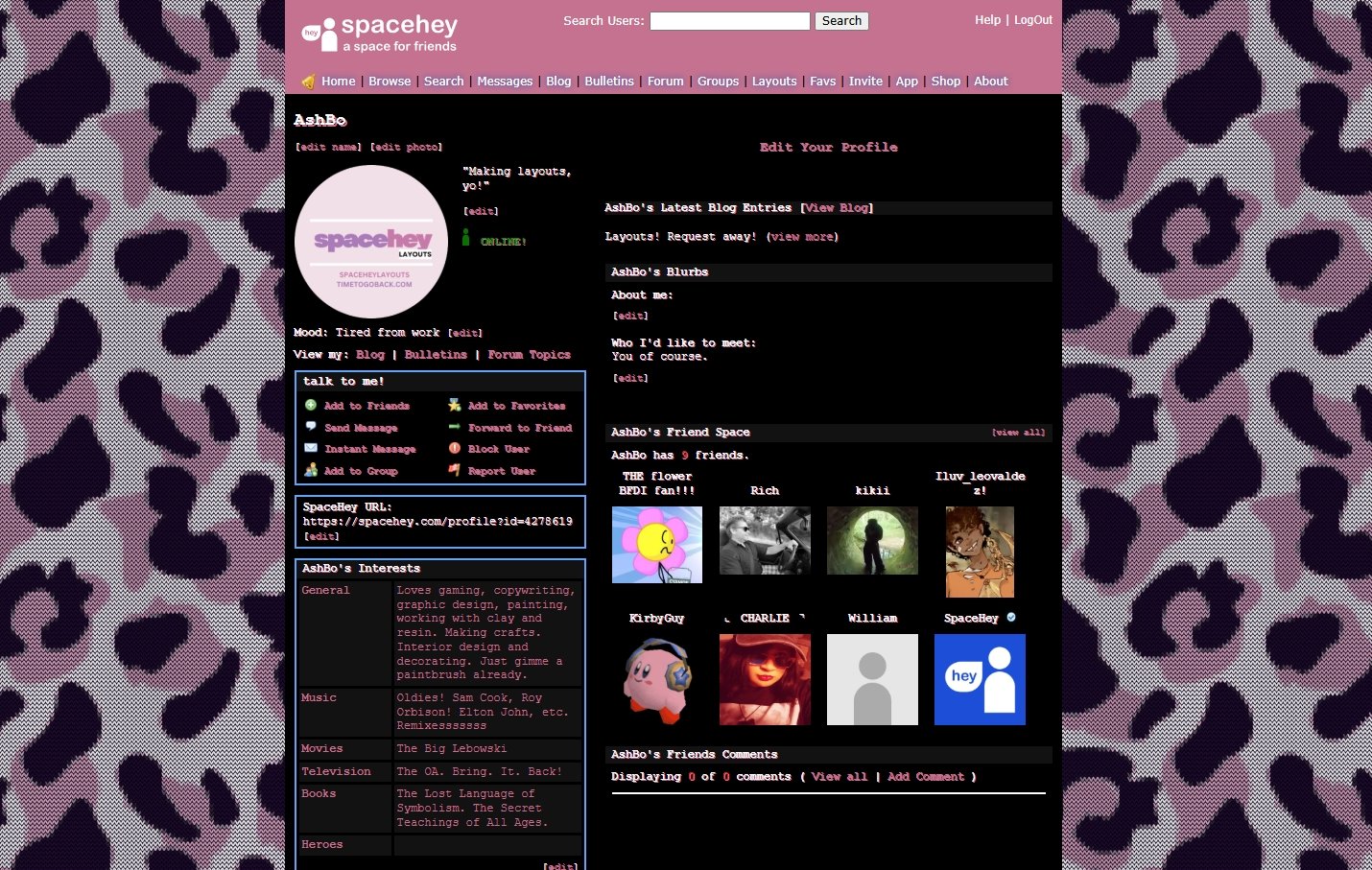Click the Edit Your Profile link
The width and height of the screenshot is (1372, 870).
pos(828,148)
